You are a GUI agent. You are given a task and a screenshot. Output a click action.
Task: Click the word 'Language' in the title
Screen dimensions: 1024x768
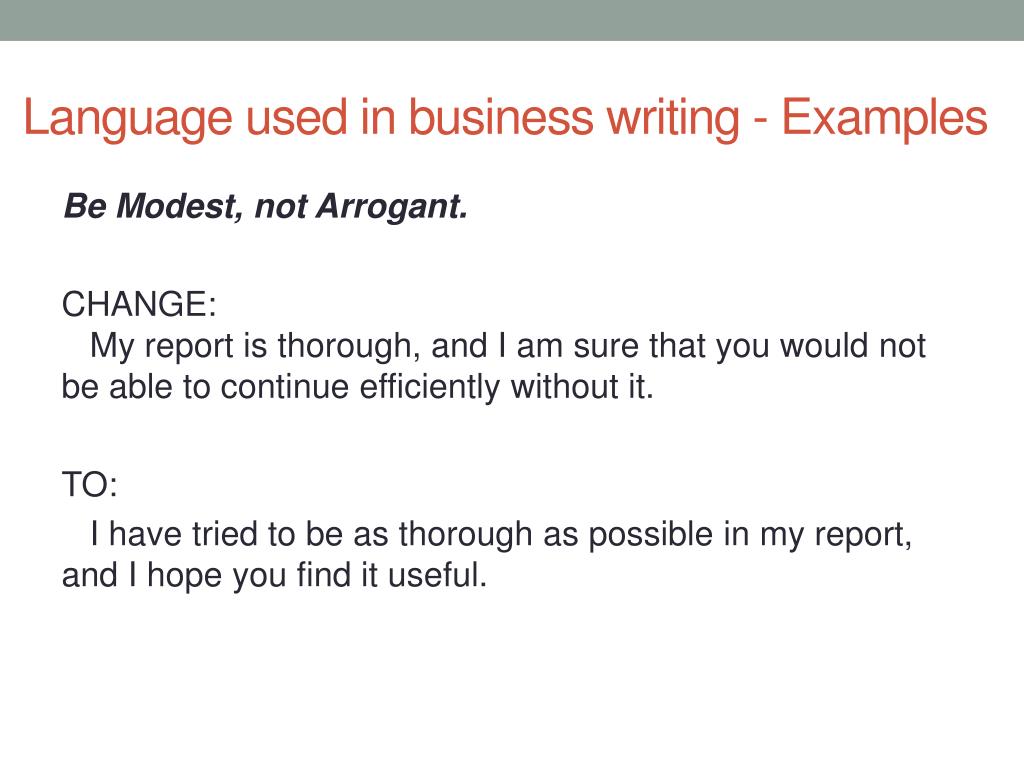point(128,119)
